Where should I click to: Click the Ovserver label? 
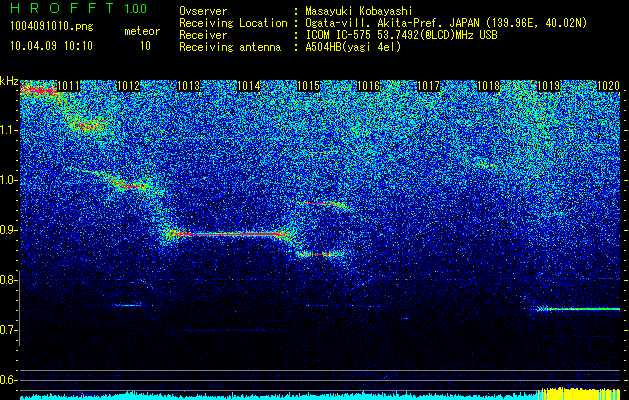[x=203, y=11]
